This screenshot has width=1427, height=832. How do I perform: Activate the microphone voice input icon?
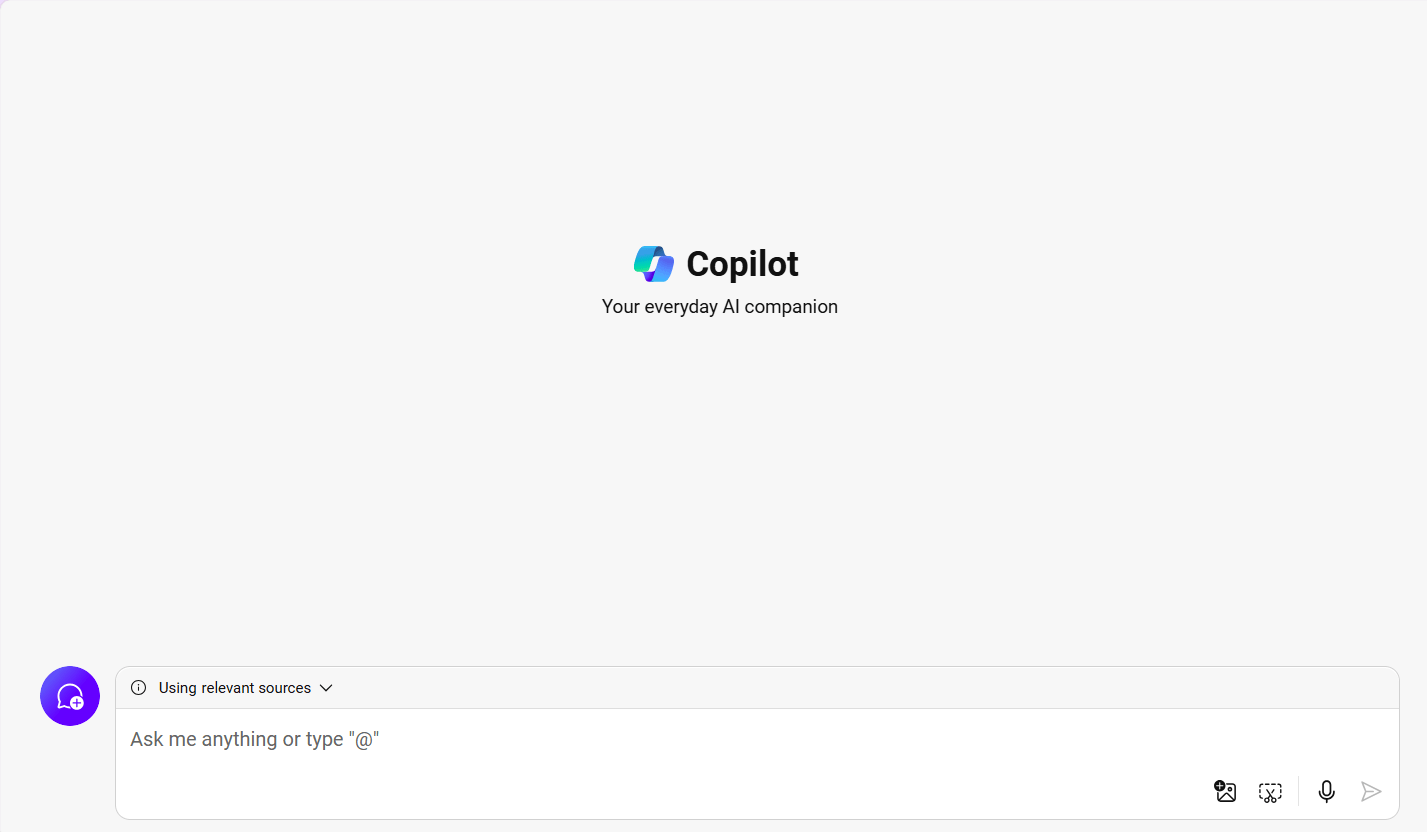coord(1327,791)
